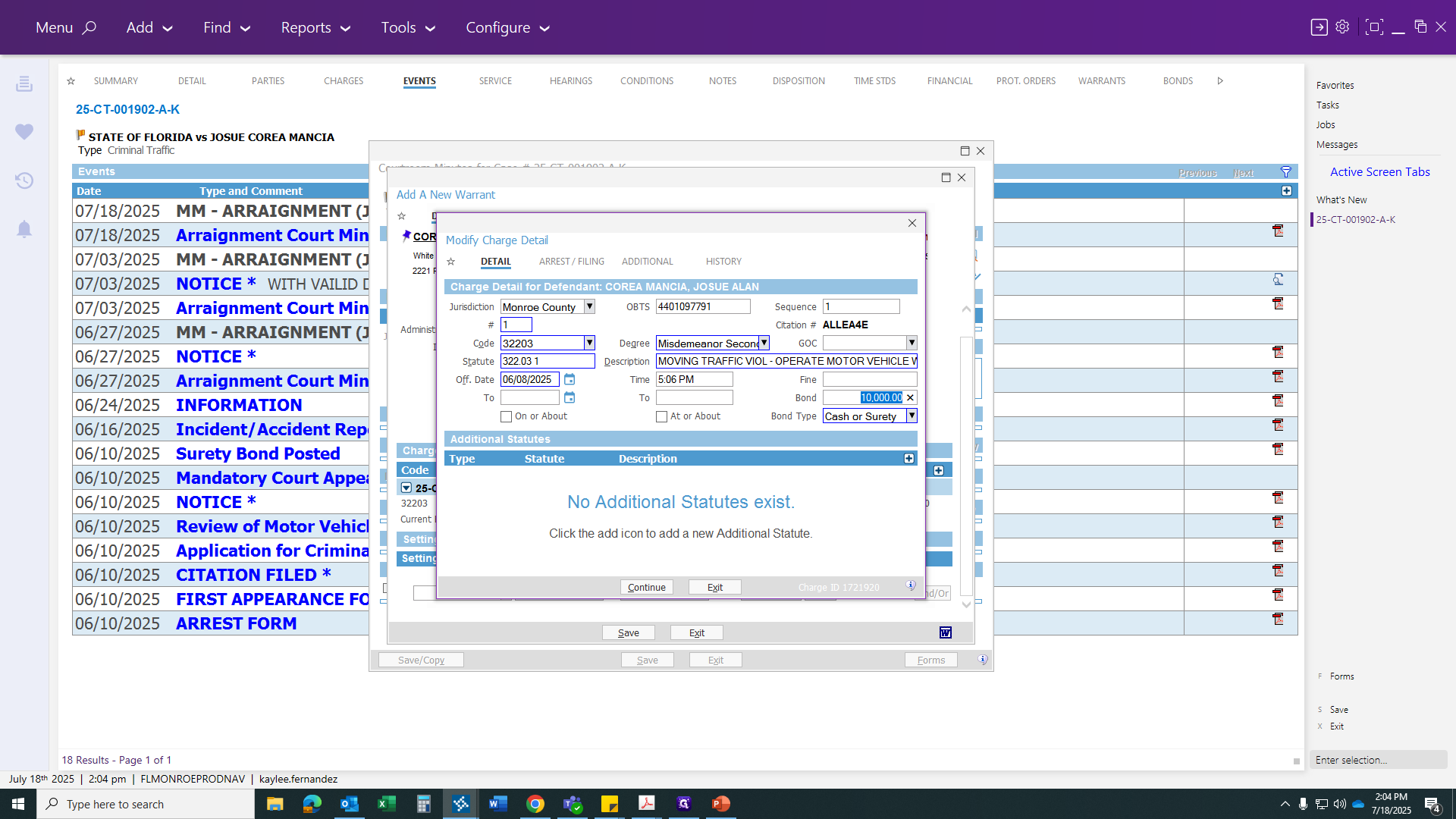Click Save in Add A New Warrant window
Screen dimensions: 1456x819
(x=628, y=632)
